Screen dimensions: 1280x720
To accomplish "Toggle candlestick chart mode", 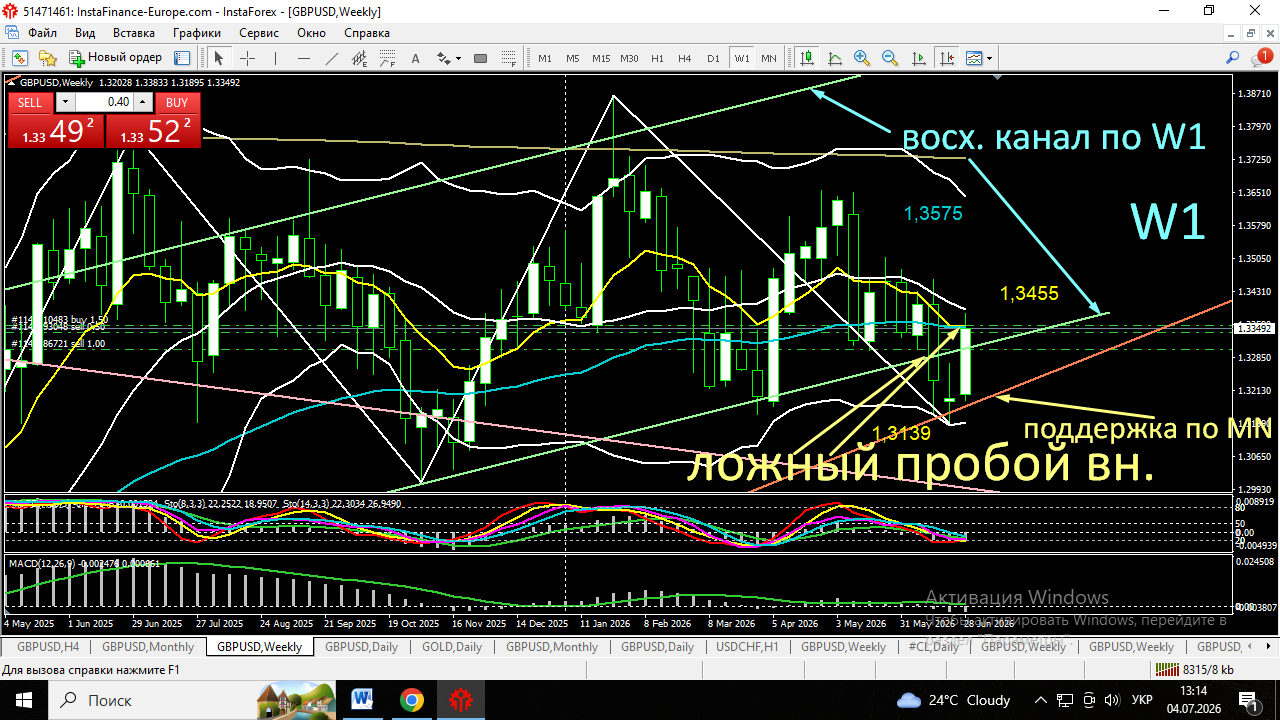I will coord(806,58).
